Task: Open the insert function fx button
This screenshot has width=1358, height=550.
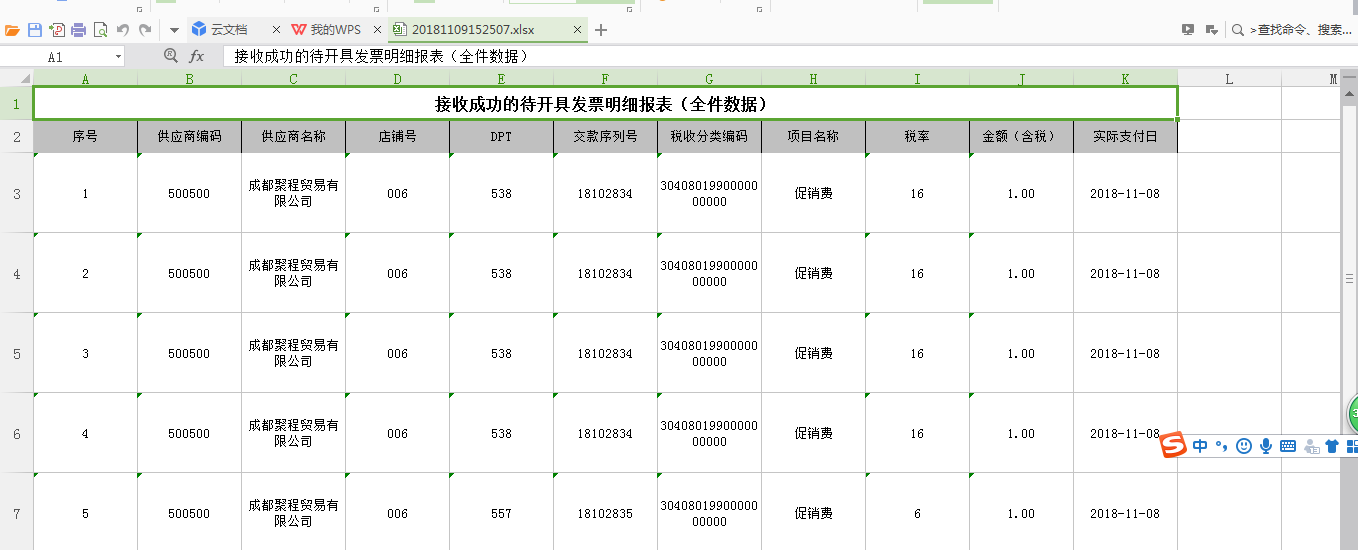Action: point(197,57)
